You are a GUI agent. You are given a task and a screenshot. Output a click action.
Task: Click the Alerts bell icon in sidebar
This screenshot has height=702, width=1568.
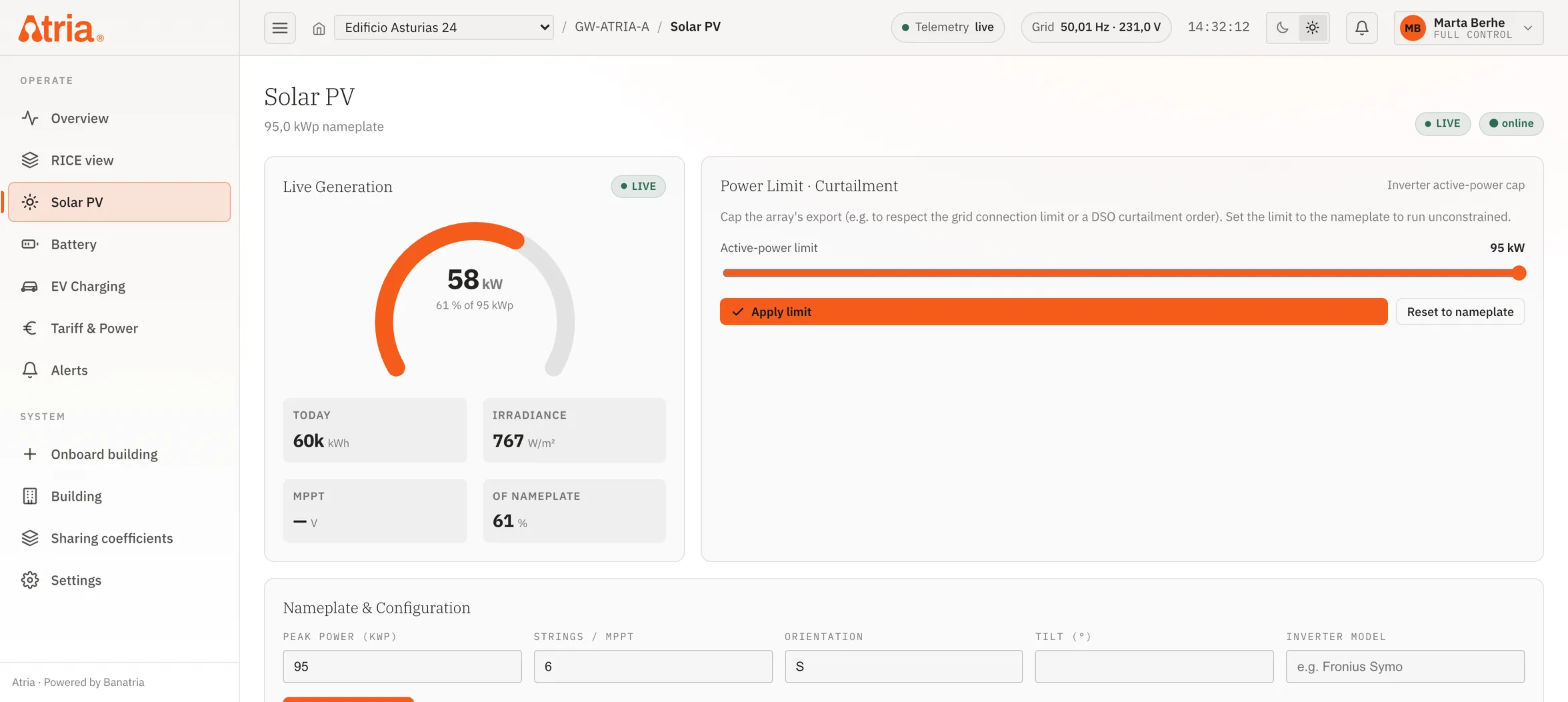(x=29, y=370)
